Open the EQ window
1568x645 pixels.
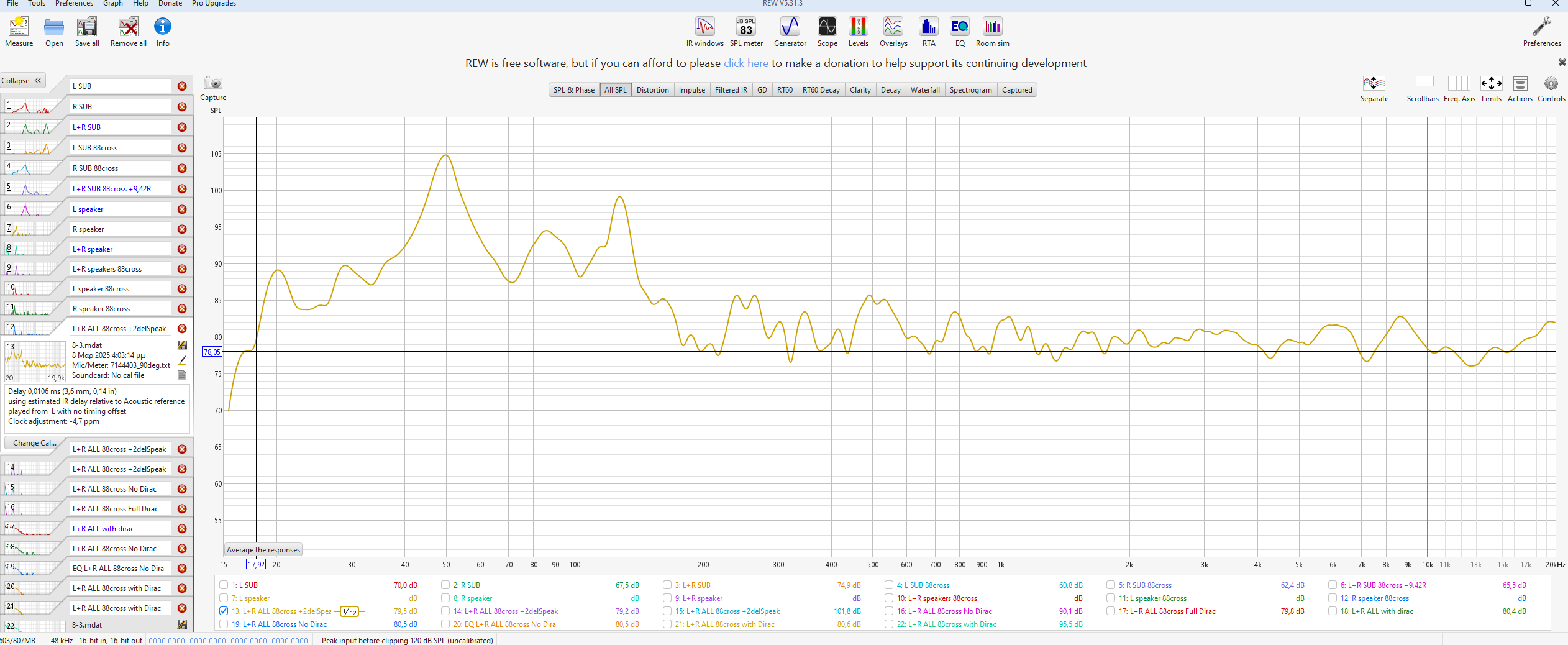click(959, 32)
